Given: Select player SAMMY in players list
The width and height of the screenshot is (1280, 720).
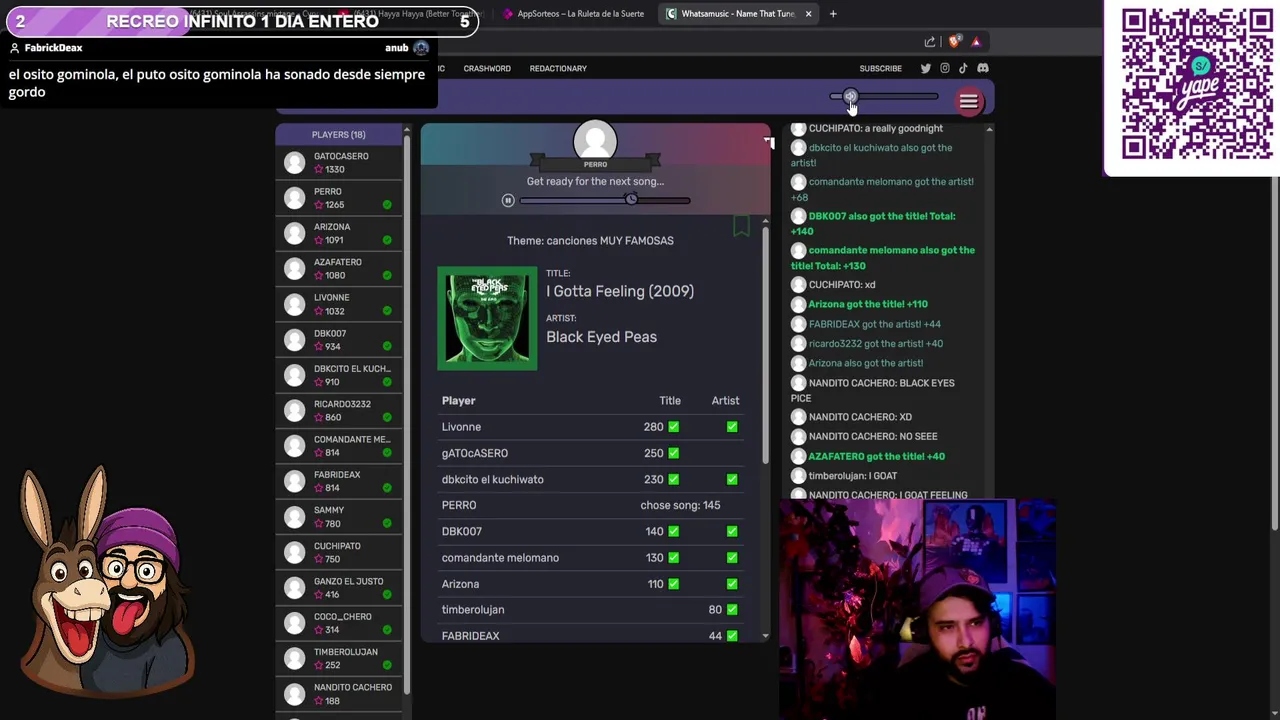Looking at the screenshot, I should point(339,517).
